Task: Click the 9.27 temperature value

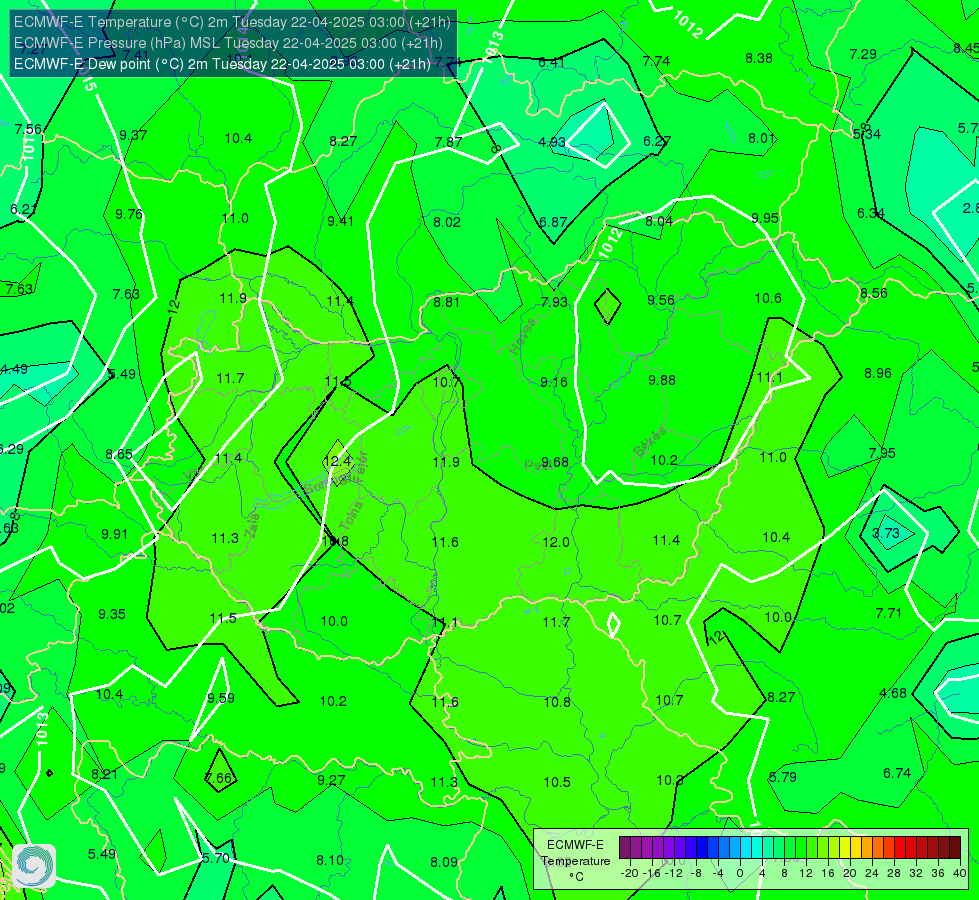Action: tap(330, 781)
